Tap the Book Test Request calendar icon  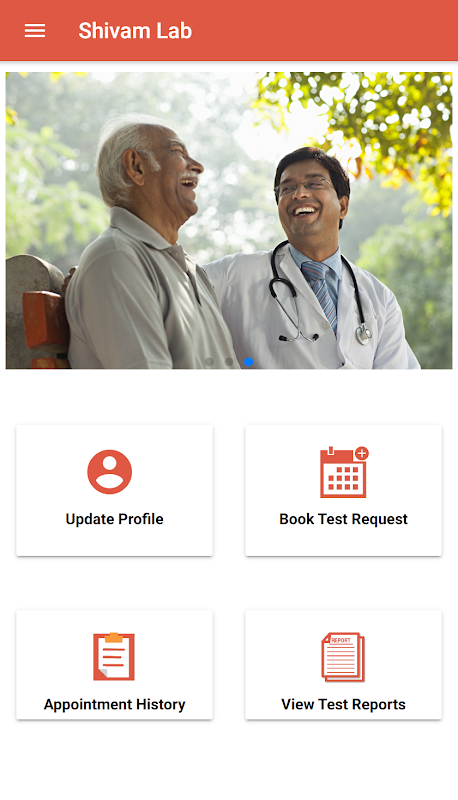click(x=344, y=472)
